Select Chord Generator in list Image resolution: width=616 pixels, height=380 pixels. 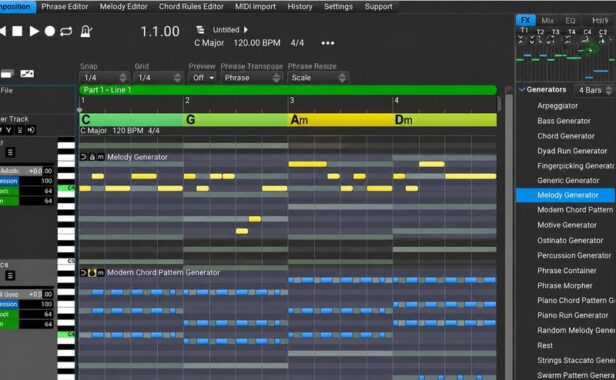(x=566, y=136)
